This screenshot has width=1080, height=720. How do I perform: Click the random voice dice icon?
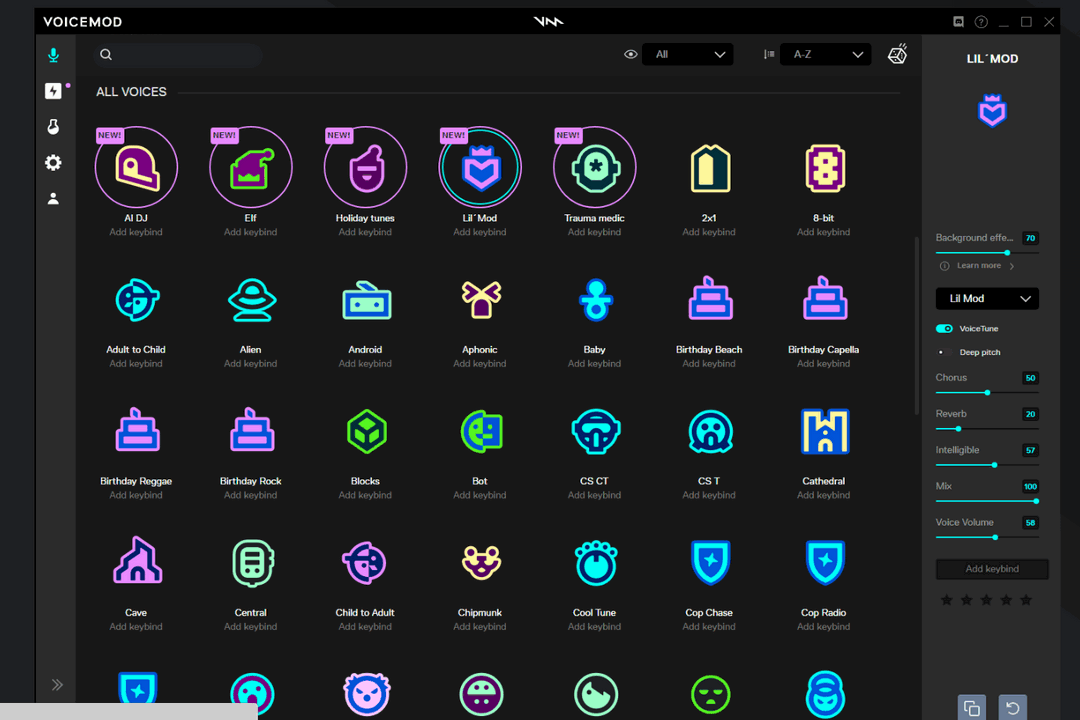[x=897, y=55]
